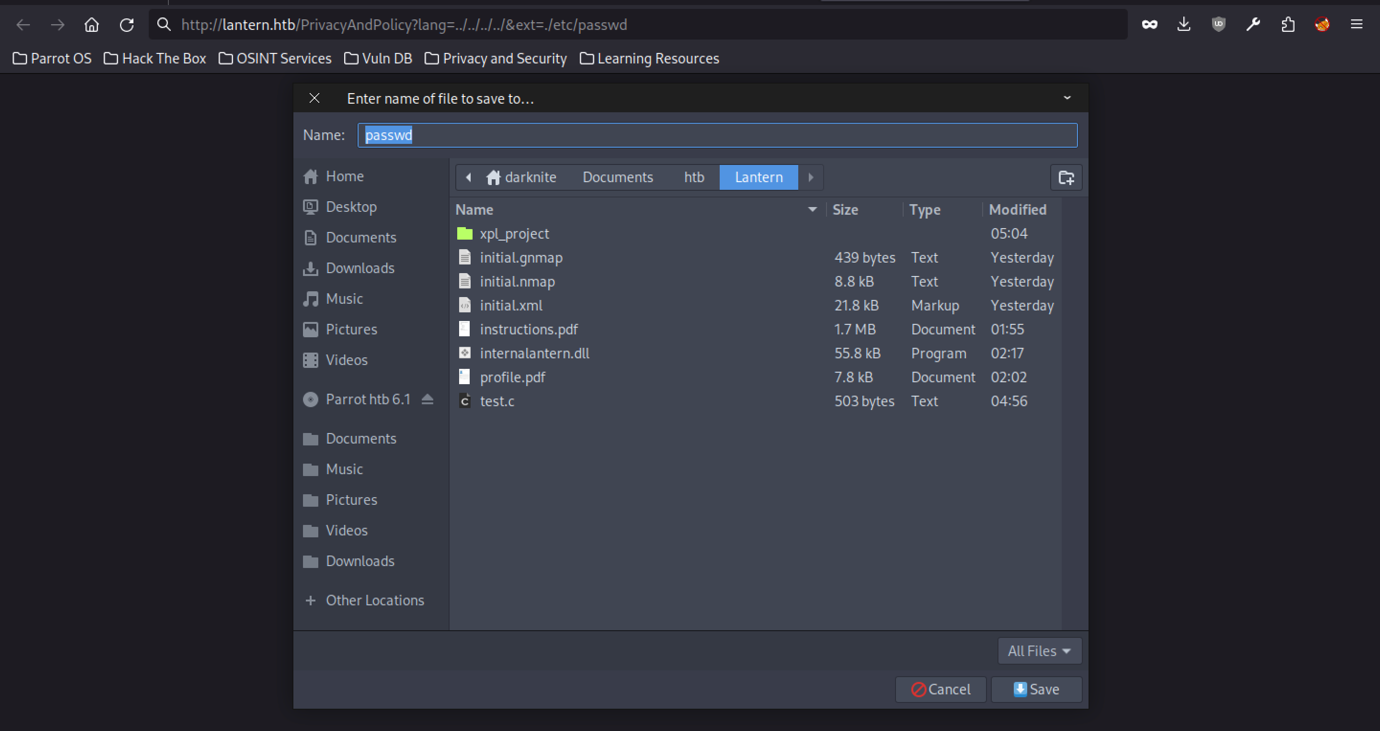The width and height of the screenshot is (1380, 731).
Task: Open the Hack The Box bookmarks folder
Action: coord(155,59)
